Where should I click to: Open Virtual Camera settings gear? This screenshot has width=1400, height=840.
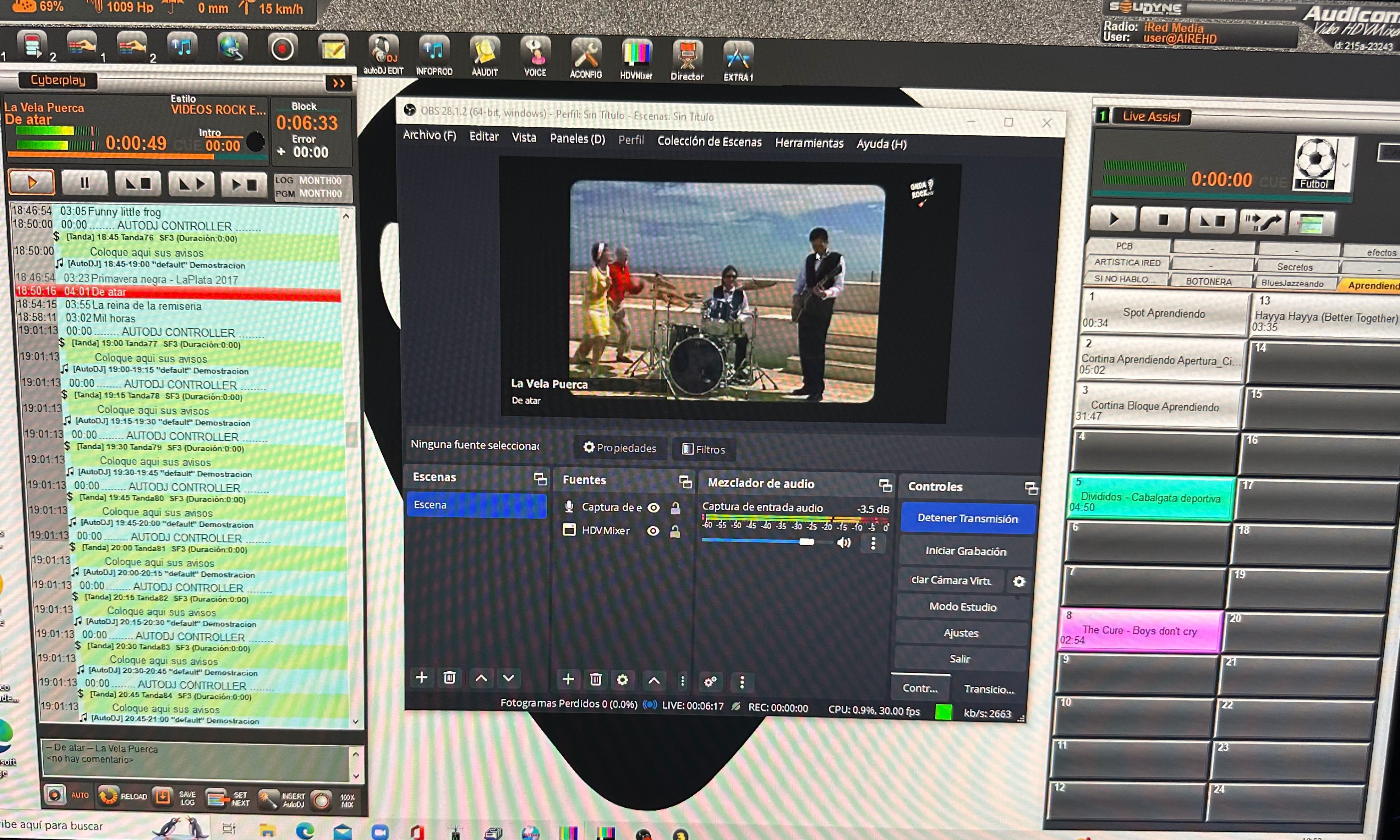pos(1018,581)
